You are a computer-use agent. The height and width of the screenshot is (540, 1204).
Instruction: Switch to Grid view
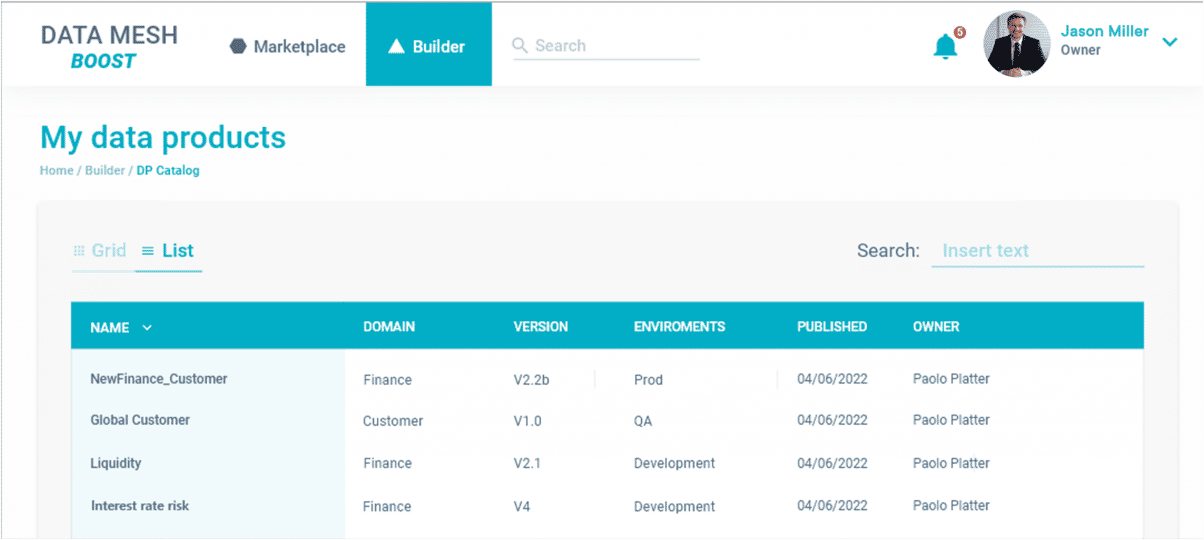click(x=100, y=251)
